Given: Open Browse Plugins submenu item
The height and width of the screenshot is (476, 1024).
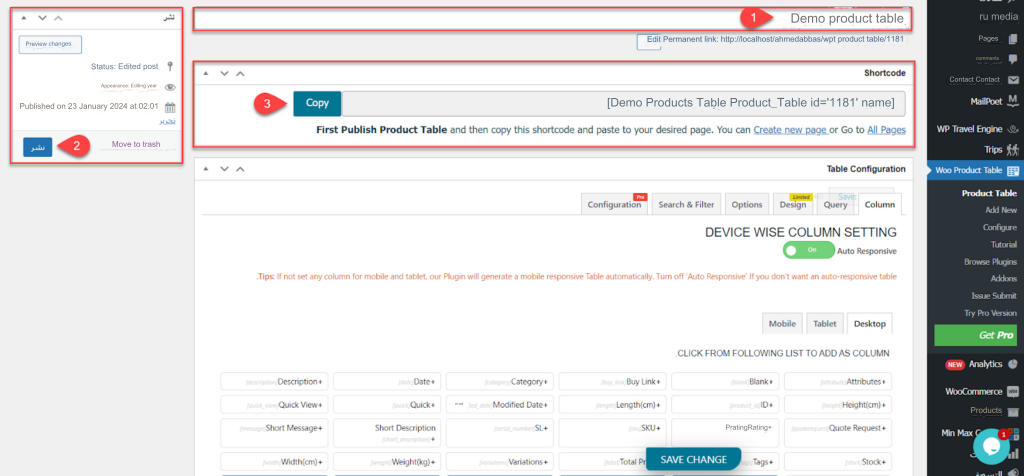Looking at the screenshot, I should point(990,262).
